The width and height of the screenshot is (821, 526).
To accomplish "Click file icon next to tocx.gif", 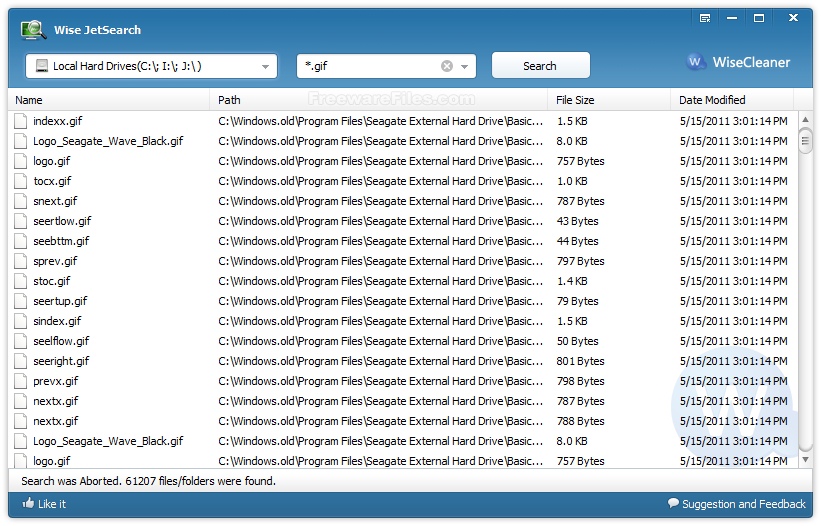I will point(20,181).
